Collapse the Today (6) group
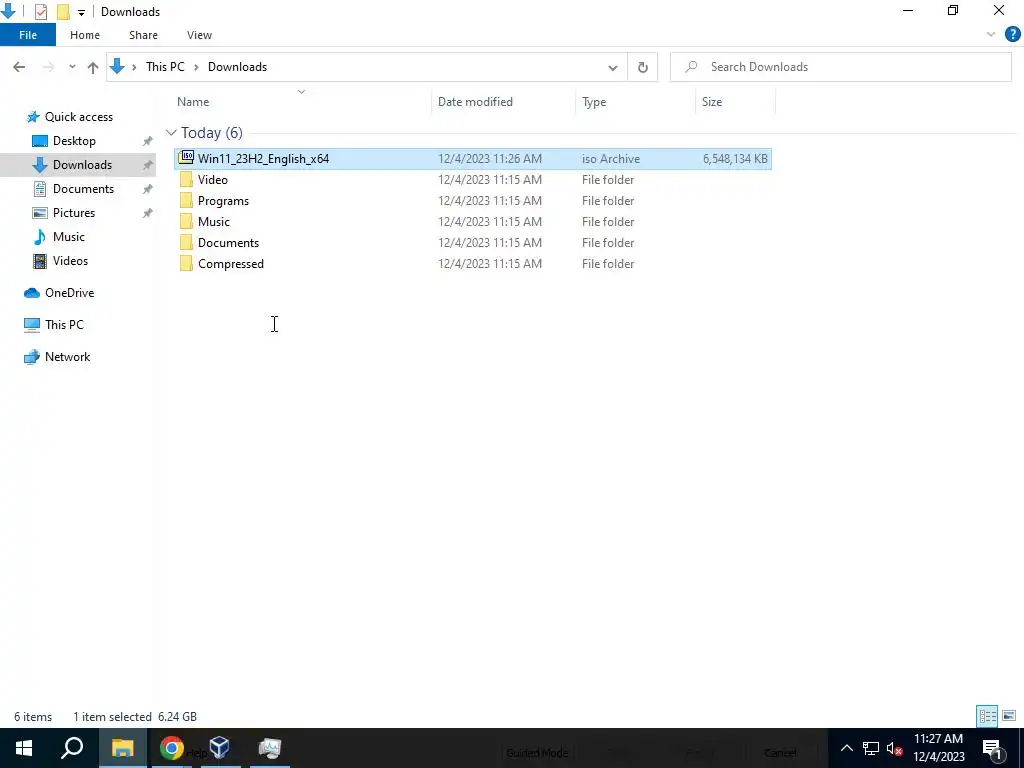The height and width of the screenshot is (768, 1024). coord(171,133)
